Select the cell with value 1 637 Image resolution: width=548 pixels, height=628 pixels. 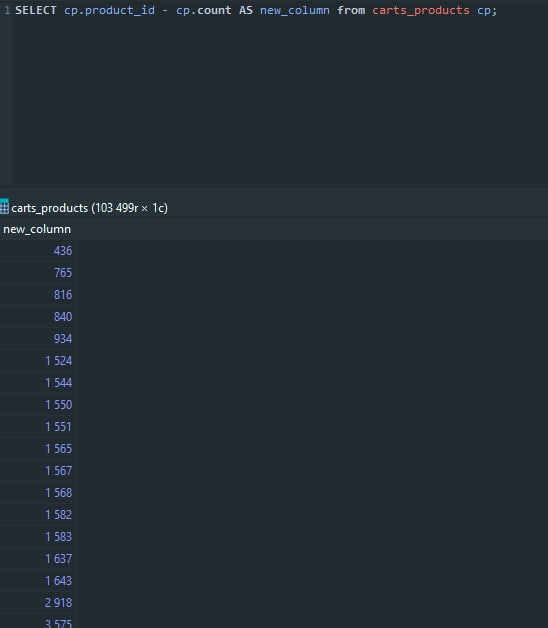[x=38, y=559]
